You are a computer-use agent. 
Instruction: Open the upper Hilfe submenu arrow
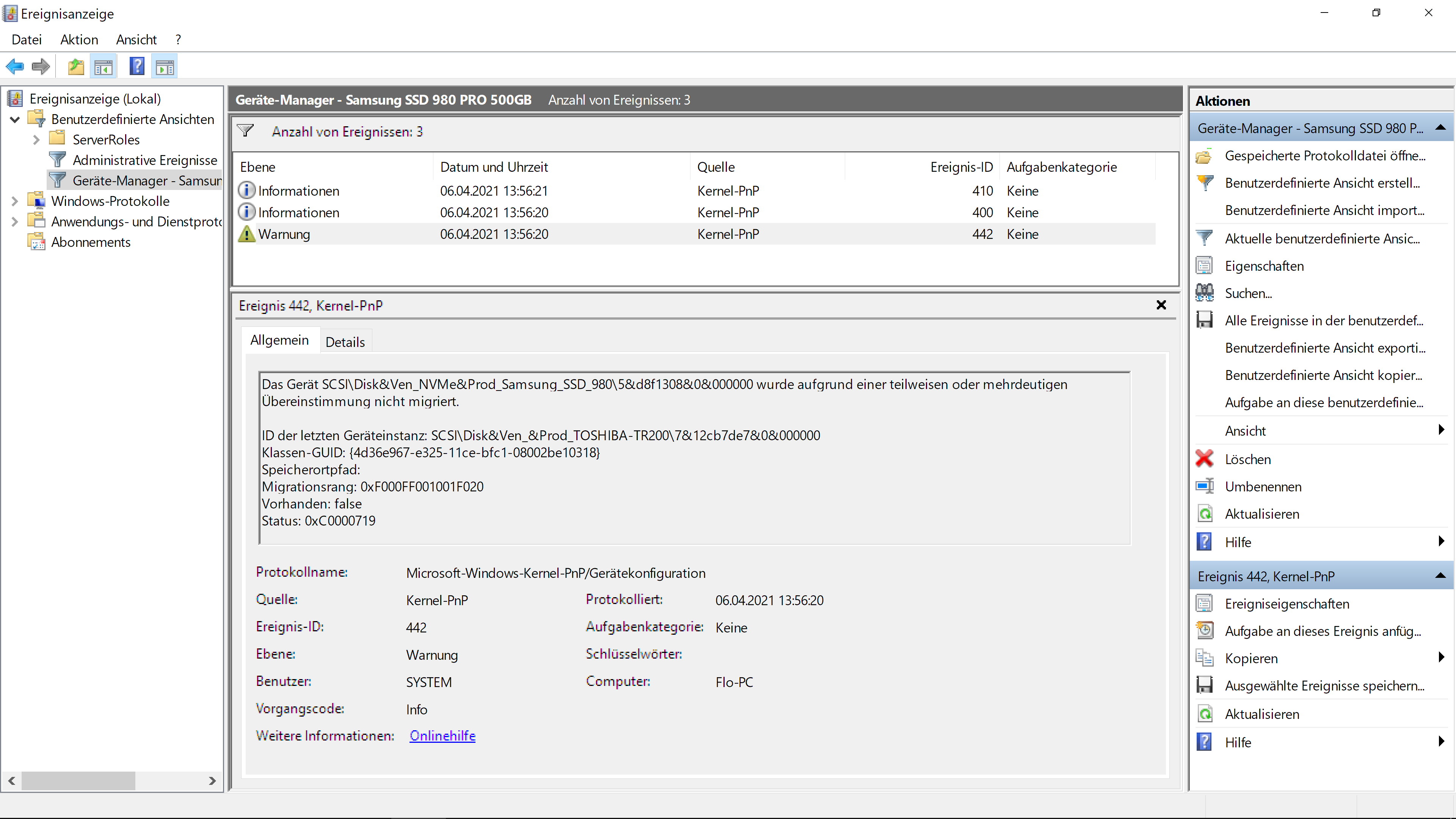click(x=1441, y=541)
